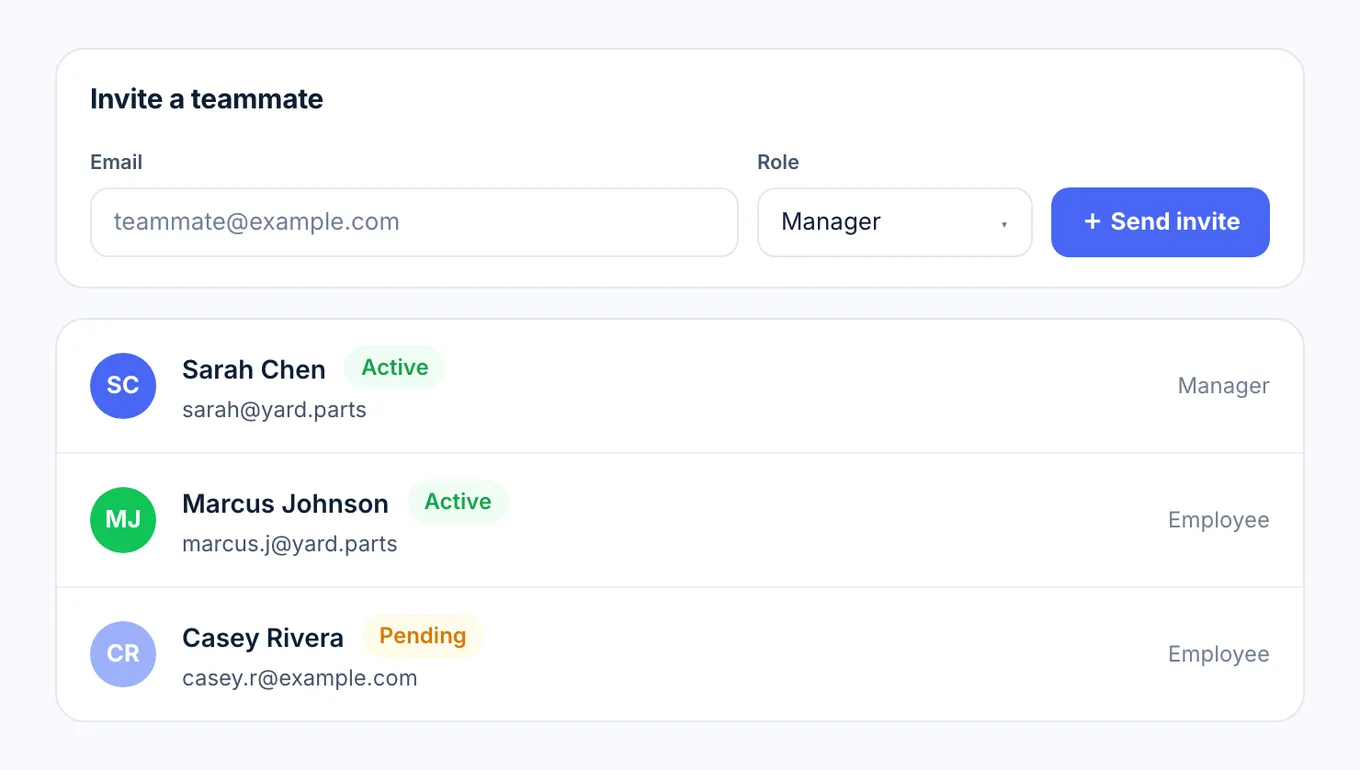Click Marcus Johnson's Employee role label
This screenshot has height=770, width=1360.
click(x=1219, y=520)
